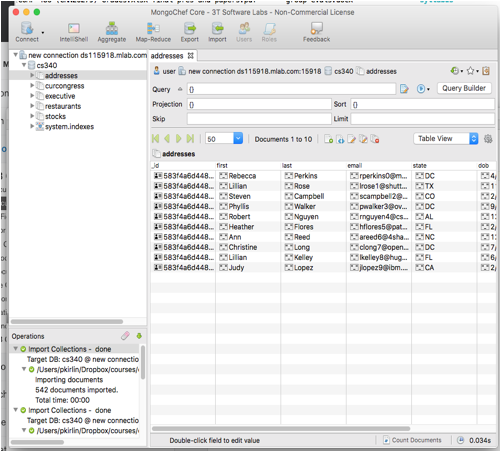
Task: Click into the Limit input field
Action: pos(422,119)
